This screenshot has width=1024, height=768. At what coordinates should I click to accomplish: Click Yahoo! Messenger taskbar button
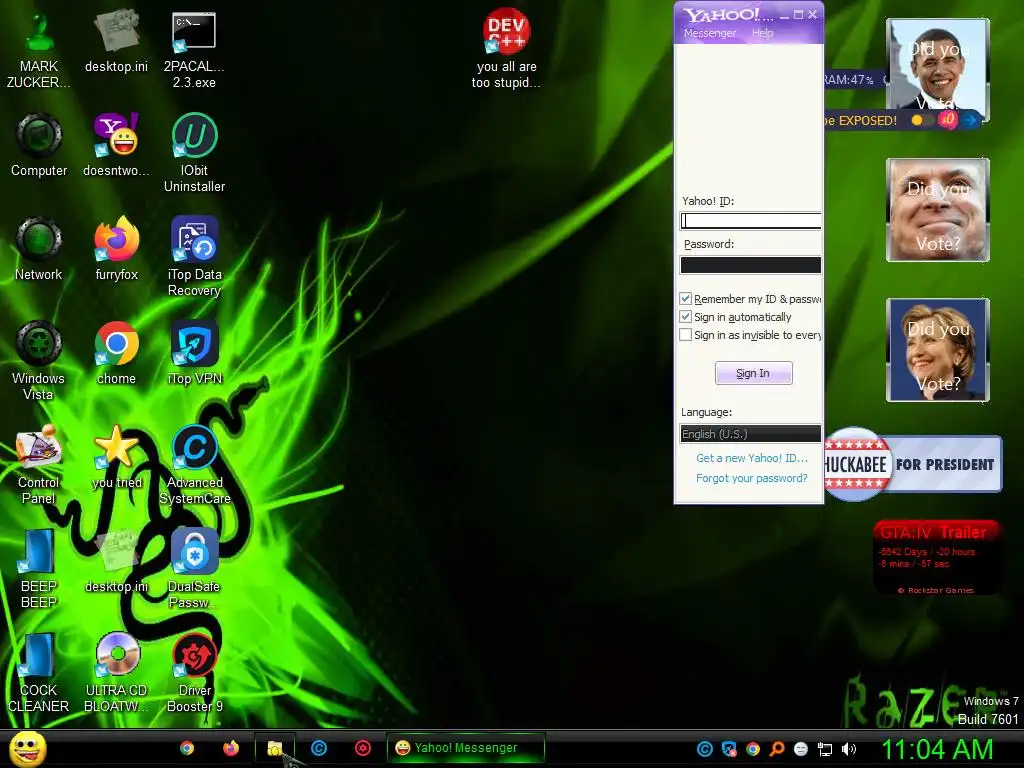[x=466, y=748]
